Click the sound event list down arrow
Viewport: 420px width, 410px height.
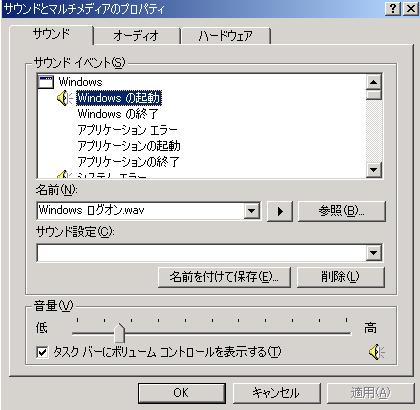pos(374,170)
